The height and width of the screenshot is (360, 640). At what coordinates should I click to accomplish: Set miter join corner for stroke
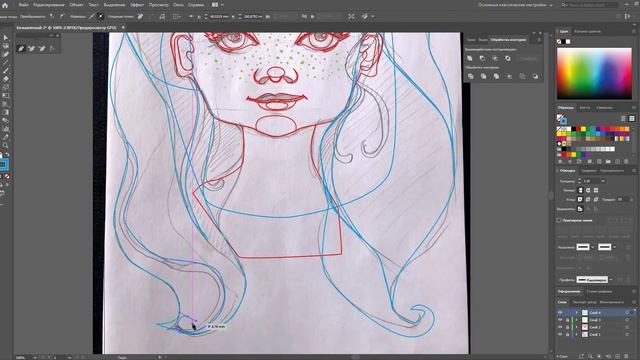(580, 200)
